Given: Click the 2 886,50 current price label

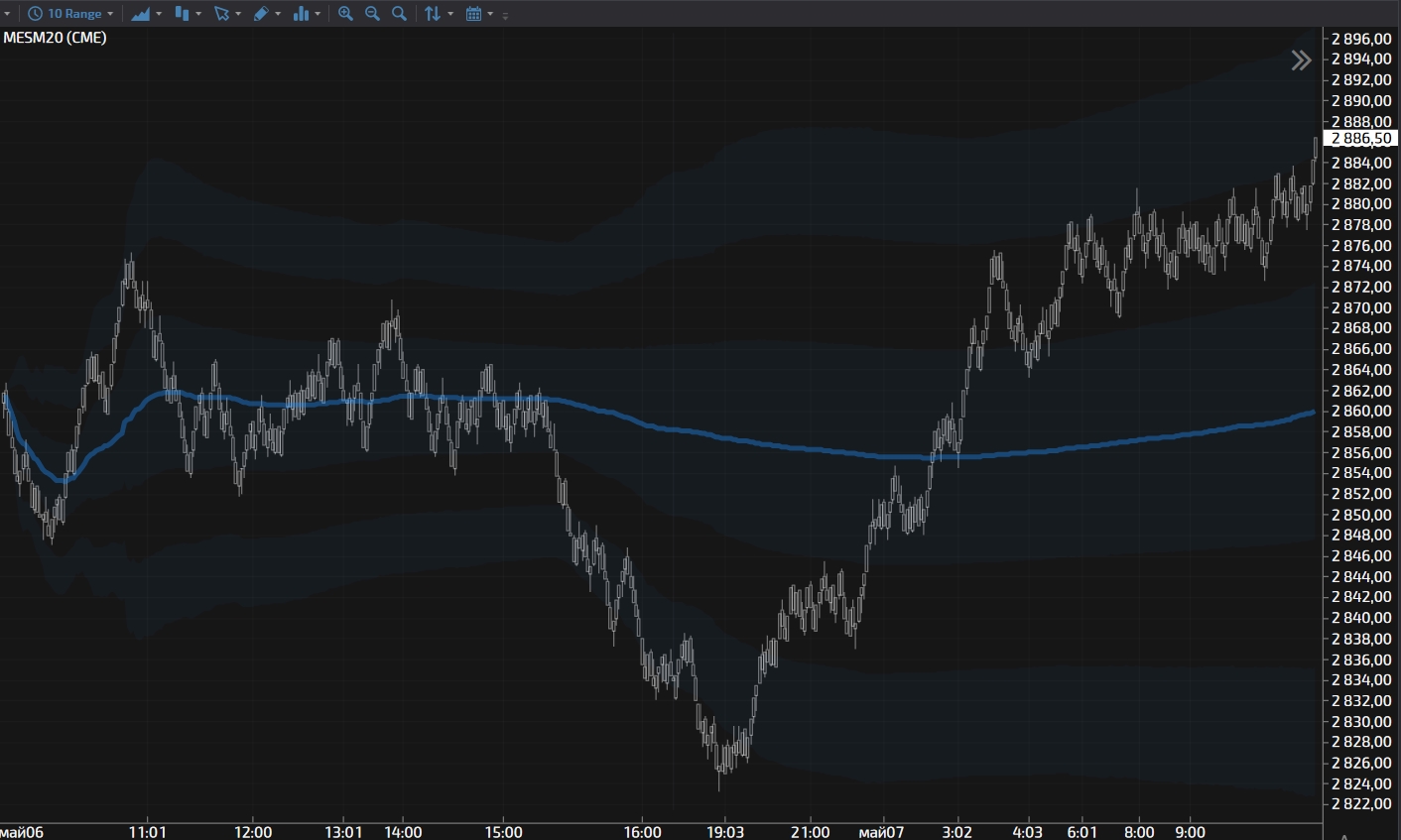Looking at the screenshot, I should pos(1361,139).
